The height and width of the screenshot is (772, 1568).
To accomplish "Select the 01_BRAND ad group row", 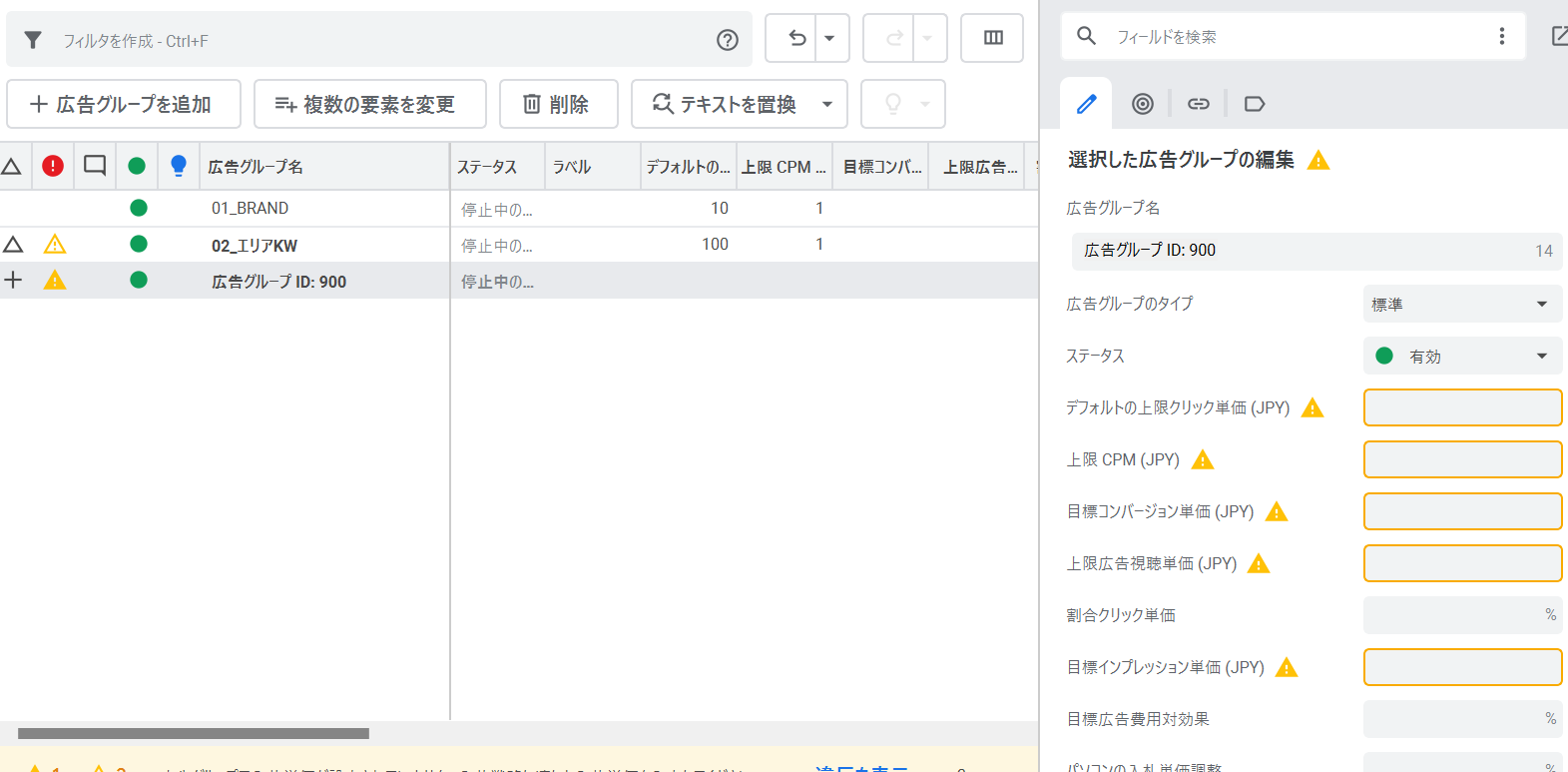I will (x=519, y=208).
